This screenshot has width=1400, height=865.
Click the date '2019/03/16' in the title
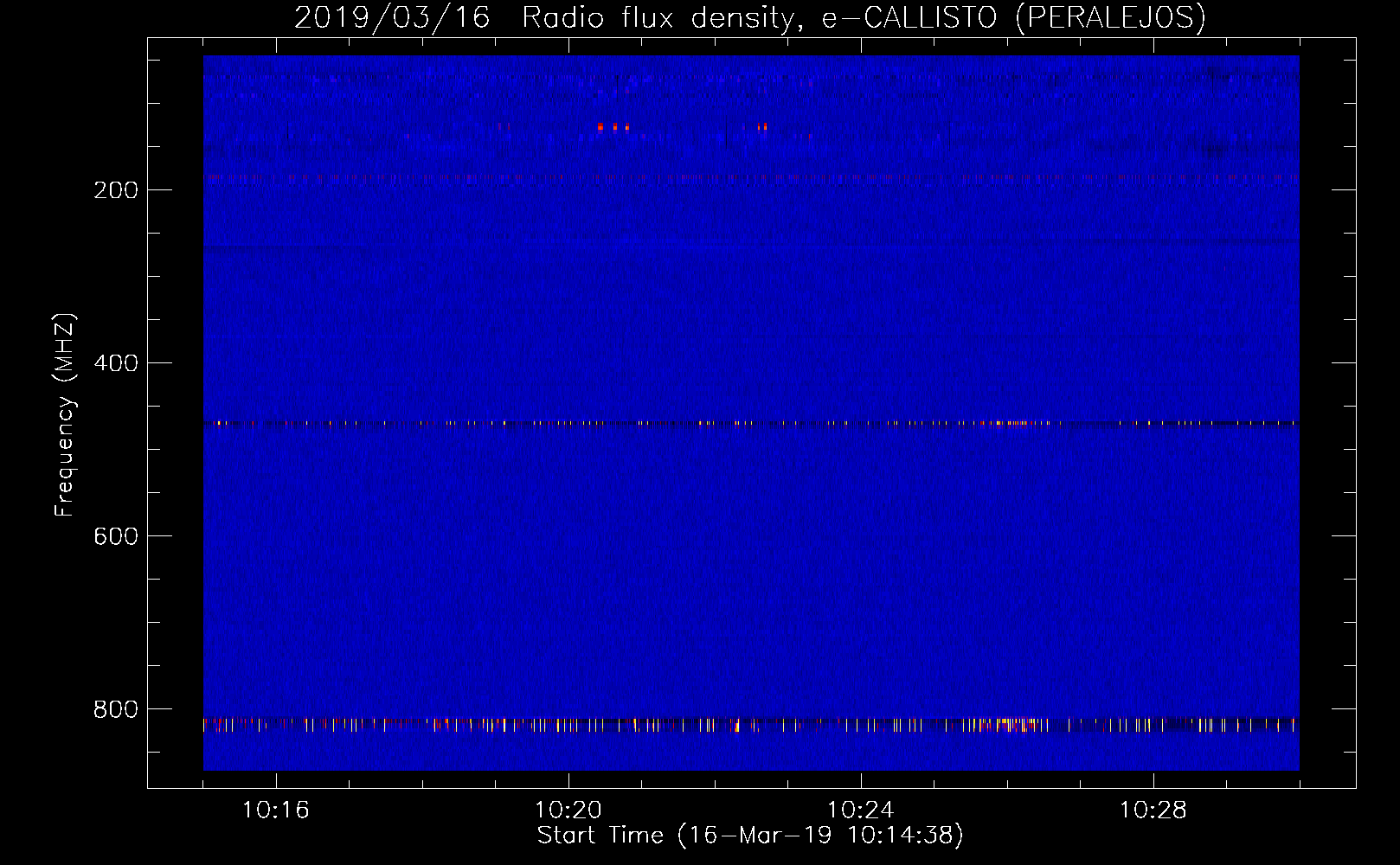(392, 18)
